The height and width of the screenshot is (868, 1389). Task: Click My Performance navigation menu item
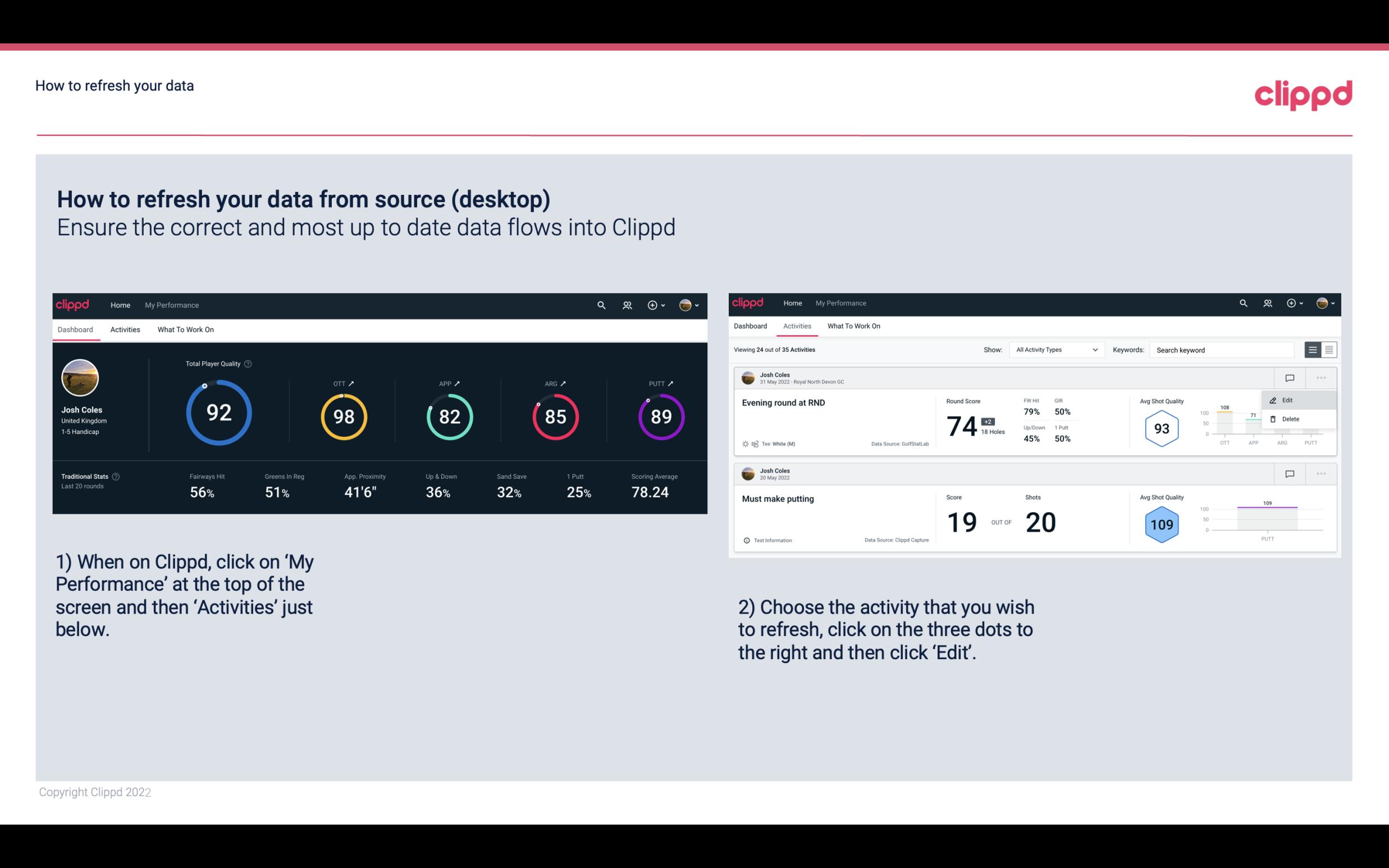[171, 305]
